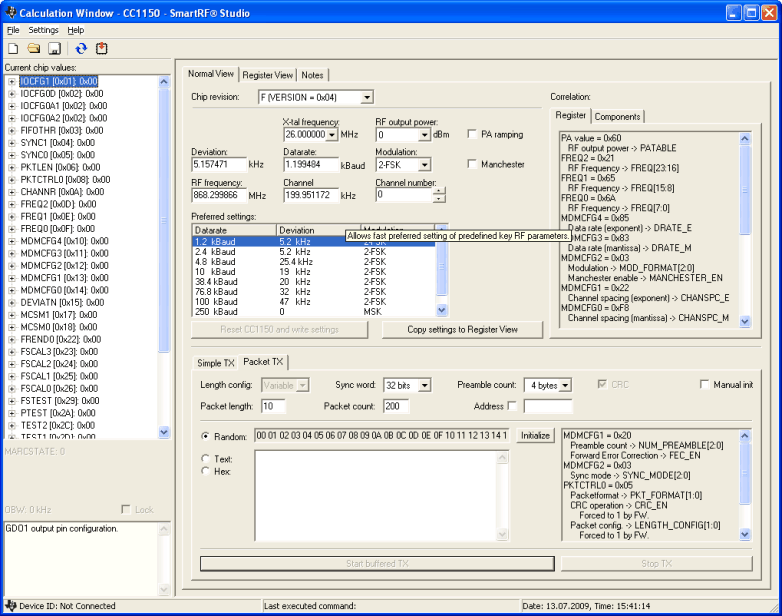Click the New file toolbar icon
782x616 pixels.
pyautogui.click(x=13, y=48)
